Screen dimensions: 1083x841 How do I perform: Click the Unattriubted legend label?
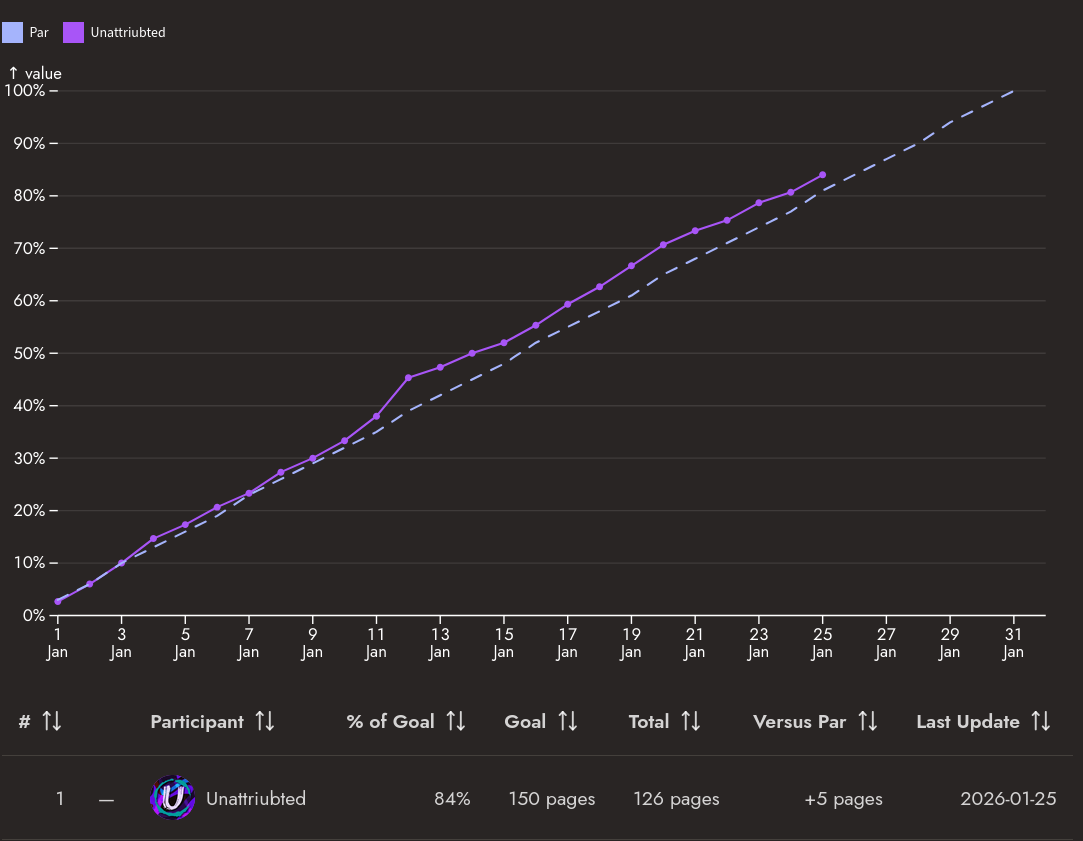[128, 32]
